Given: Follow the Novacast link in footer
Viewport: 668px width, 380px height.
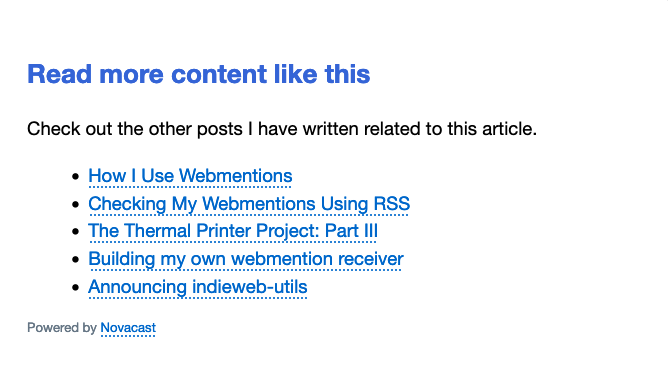Looking at the screenshot, I should tap(128, 328).
